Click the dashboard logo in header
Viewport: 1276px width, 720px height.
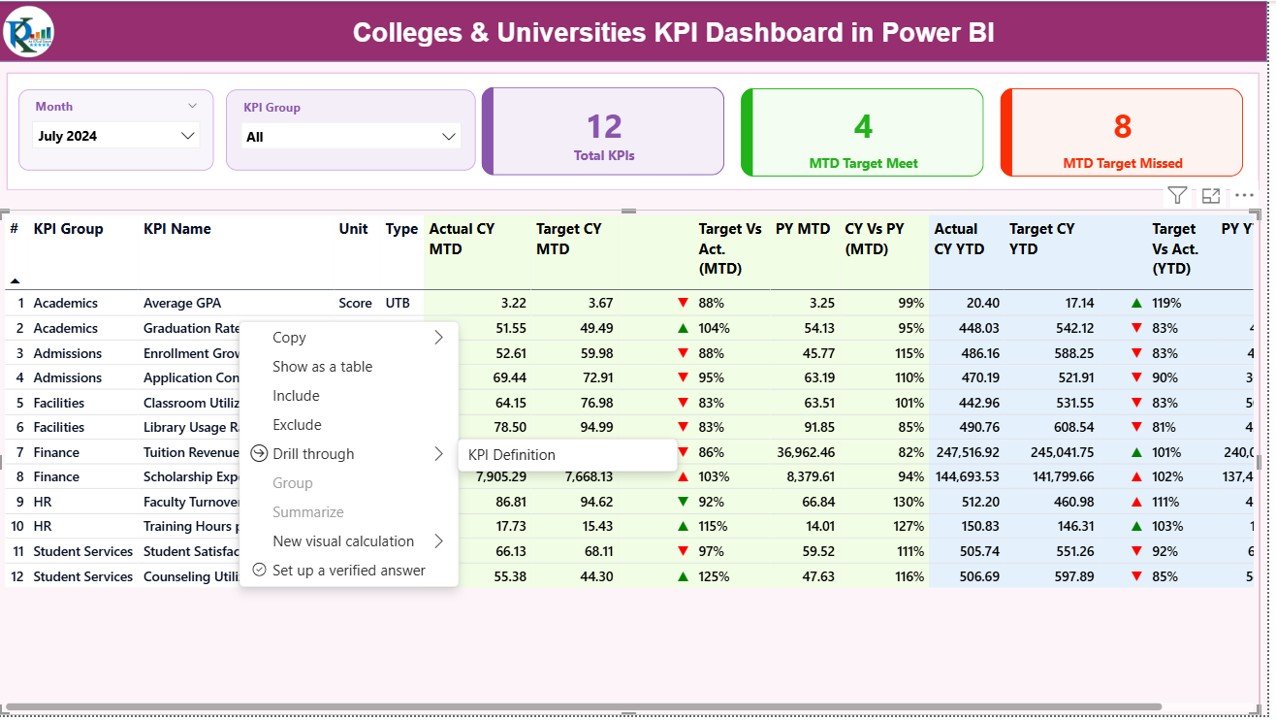pyautogui.click(x=29, y=32)
